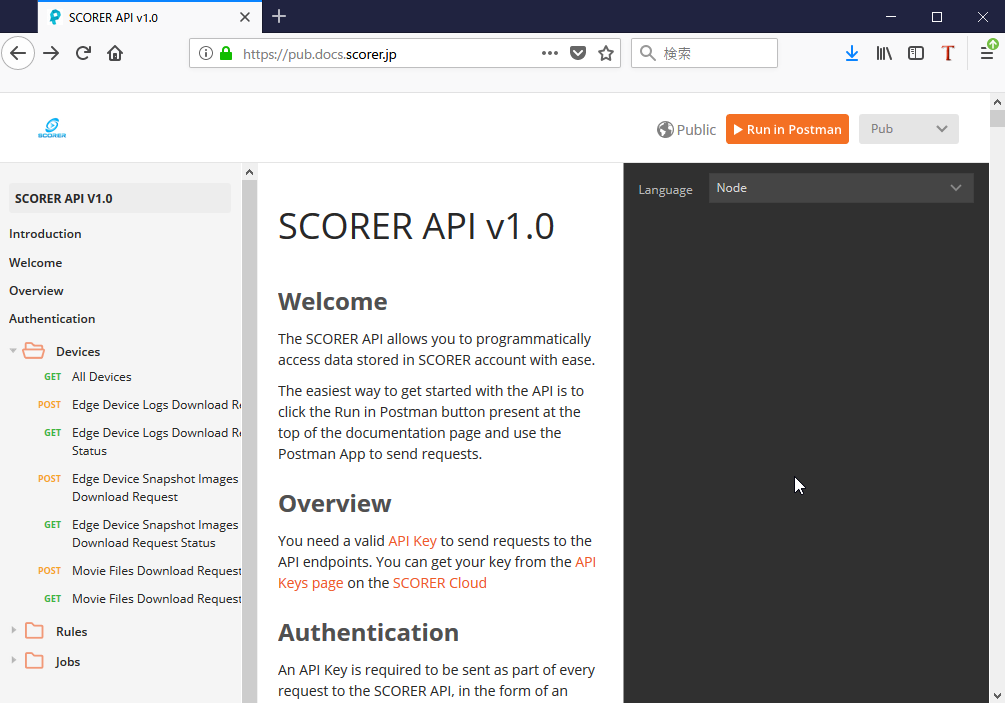The image size is (1005, 703).
Task: Expand the Jobs folder arrow
Action: 13,660
